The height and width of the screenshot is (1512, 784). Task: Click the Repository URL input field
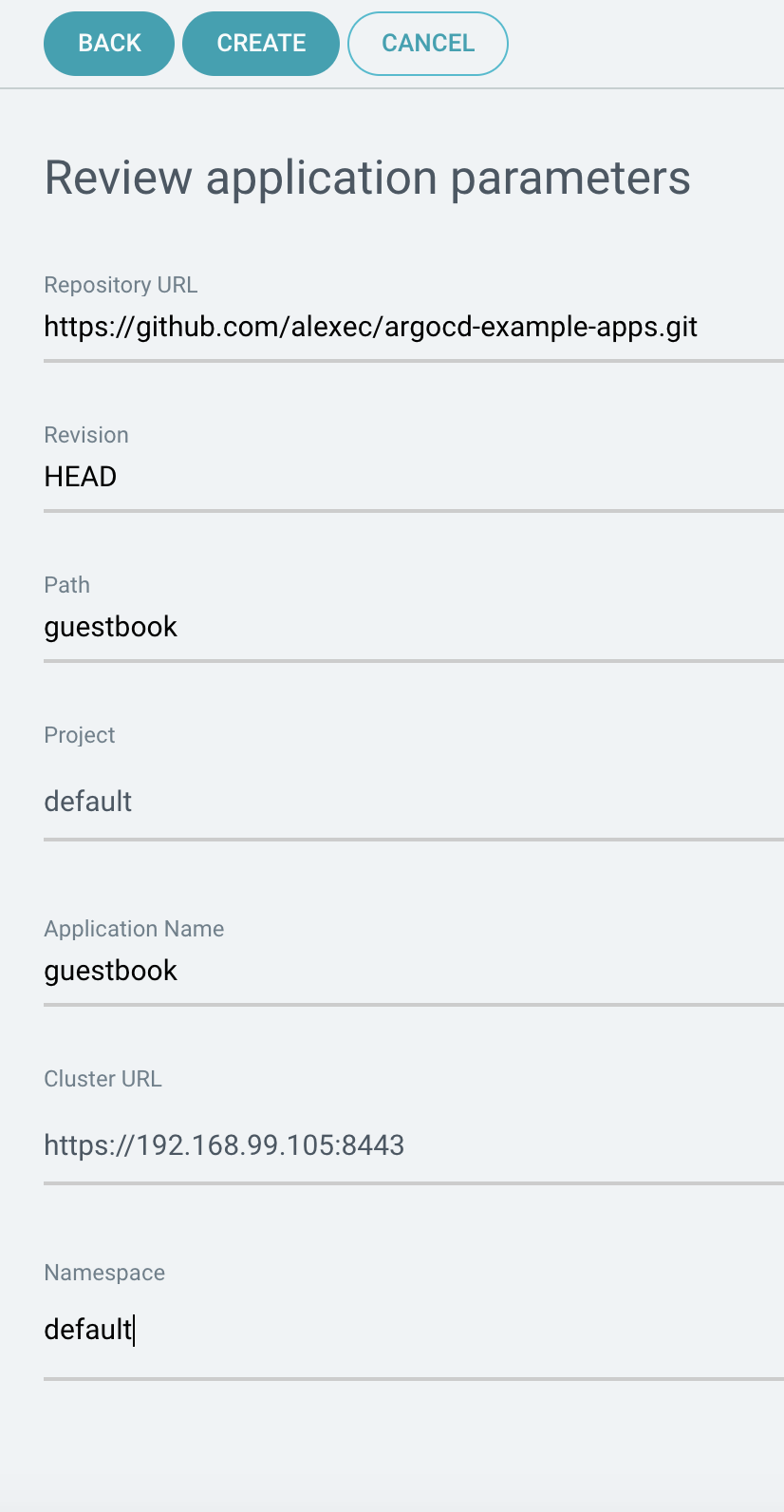point(380,327)
